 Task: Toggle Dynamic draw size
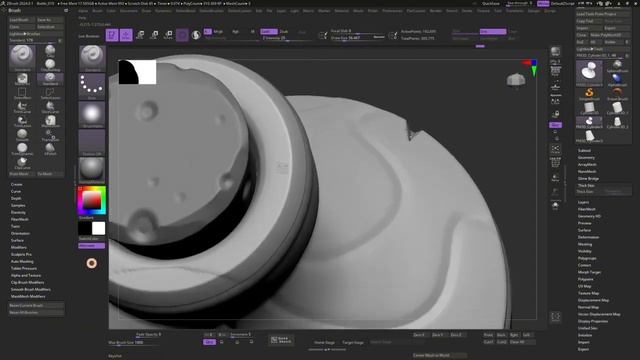379,37
